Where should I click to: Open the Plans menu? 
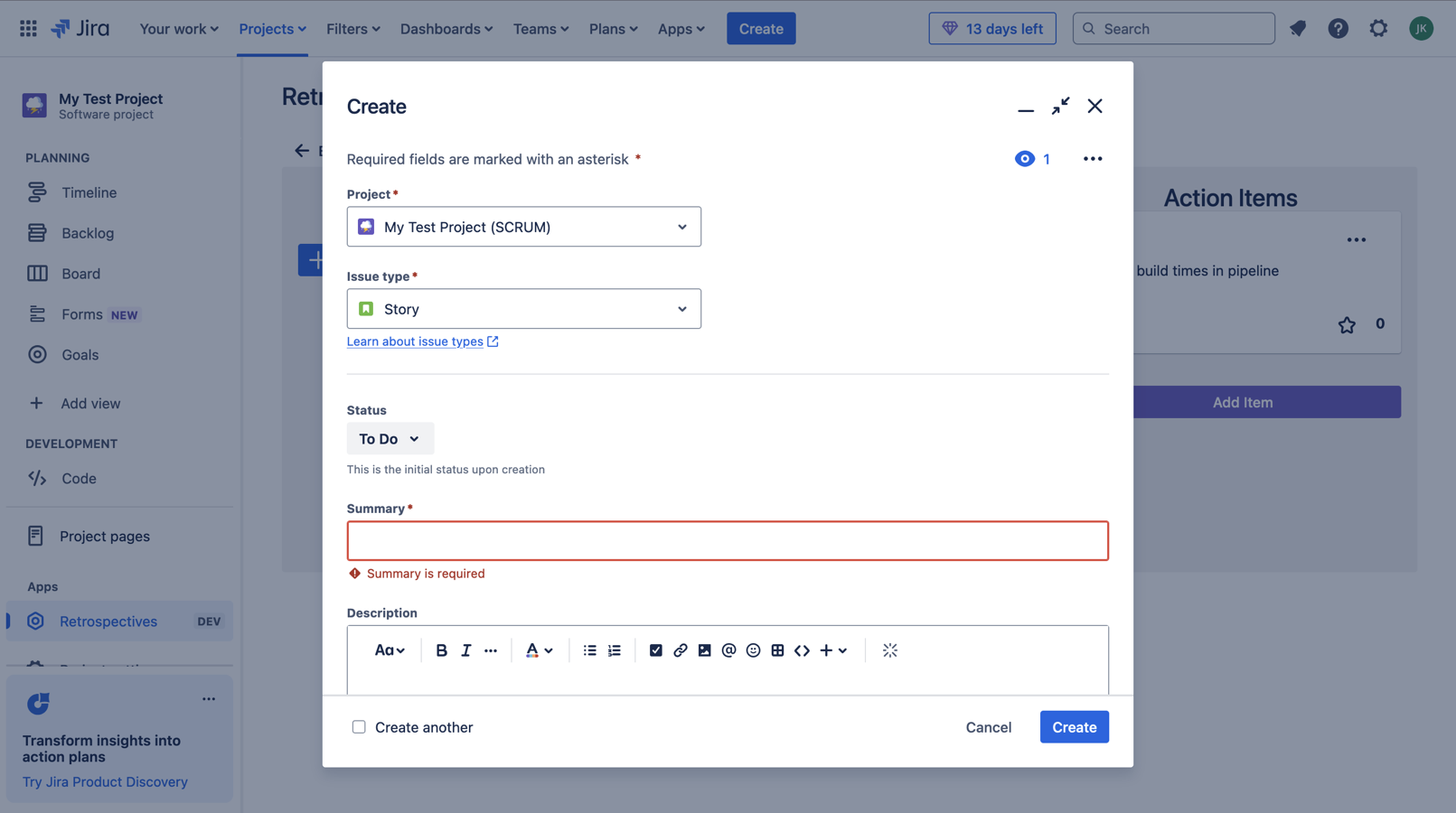613,28
